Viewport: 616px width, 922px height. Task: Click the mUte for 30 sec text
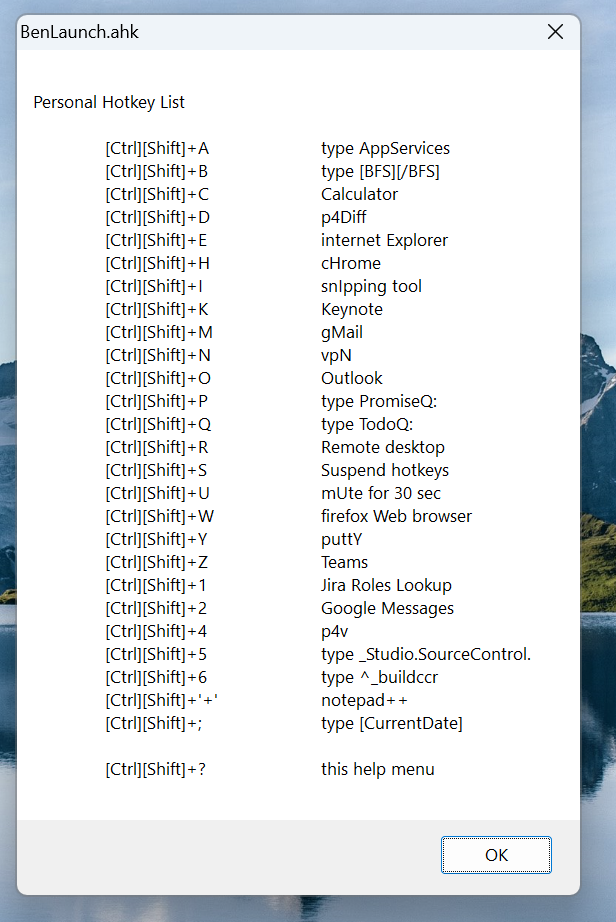(380, 493)
